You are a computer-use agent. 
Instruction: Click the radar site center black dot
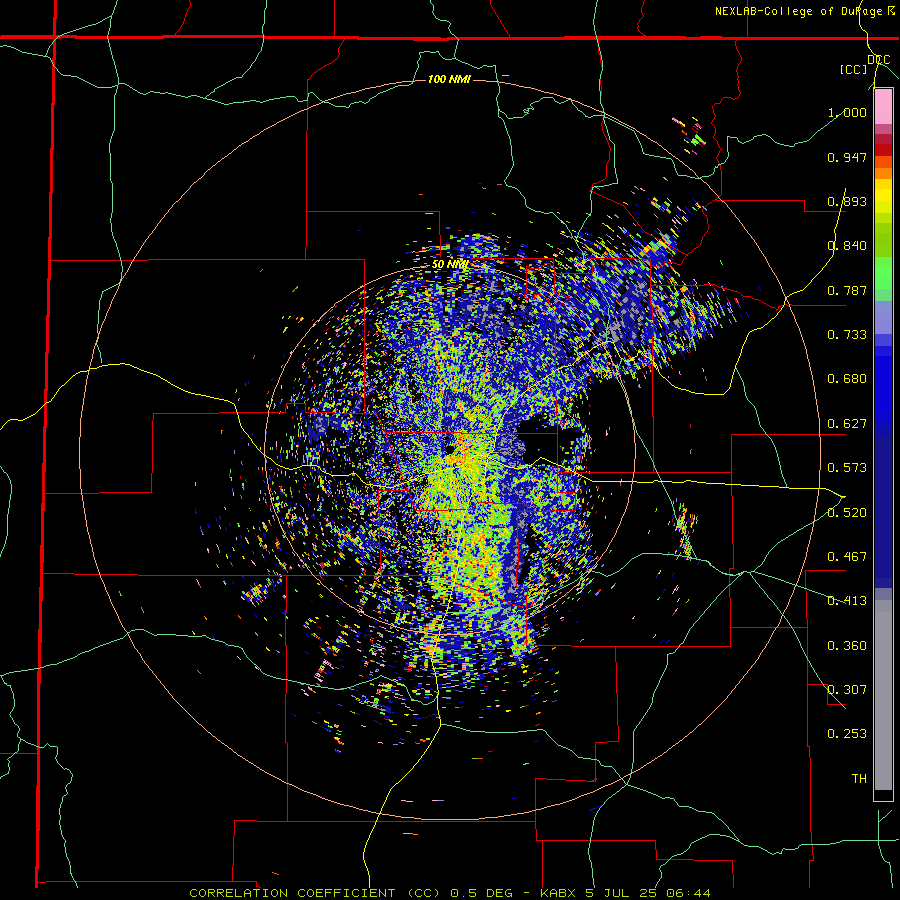(x=451, y=448)
